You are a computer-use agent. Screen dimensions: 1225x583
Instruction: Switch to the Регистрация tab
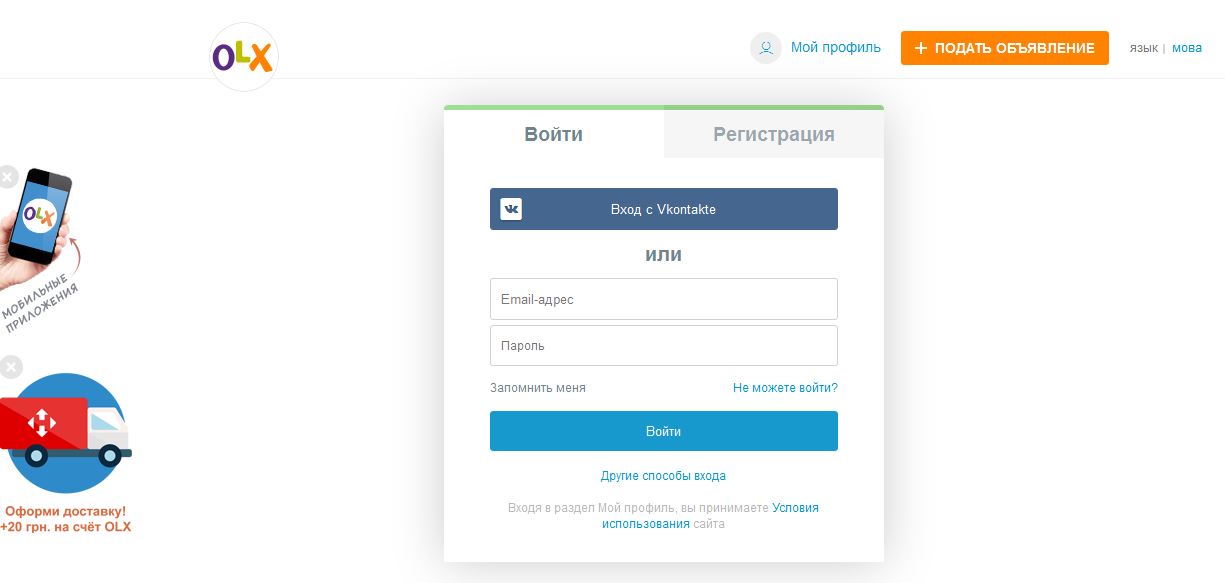774,134
